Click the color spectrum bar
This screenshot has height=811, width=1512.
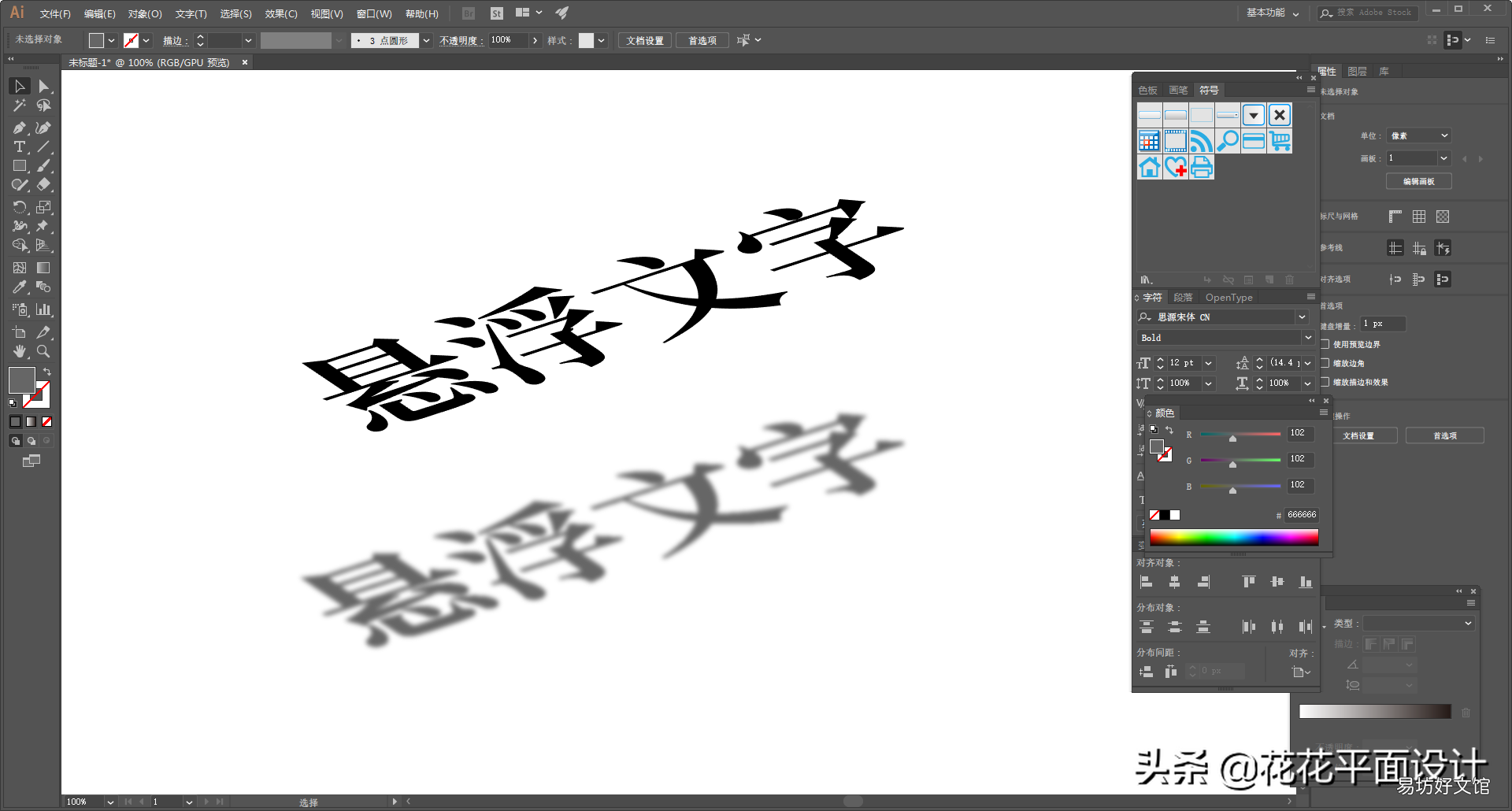coord(1234,537)
